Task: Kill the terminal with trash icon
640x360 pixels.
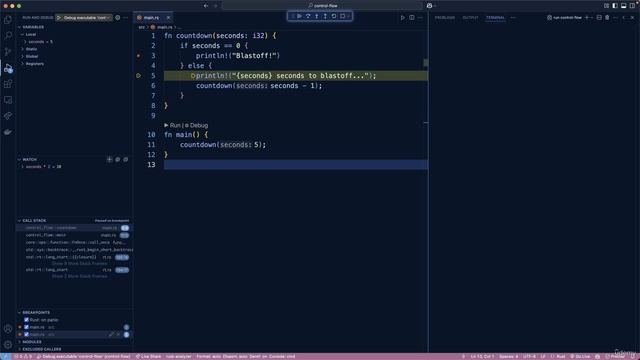Action: click(607, 18)
